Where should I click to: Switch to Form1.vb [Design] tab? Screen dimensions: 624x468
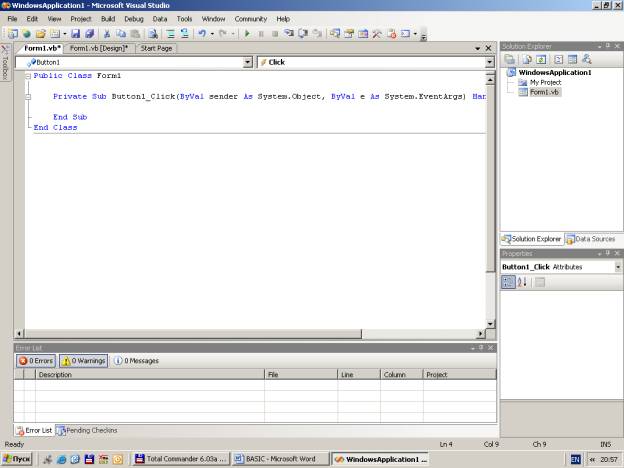[x=99, y=48]
